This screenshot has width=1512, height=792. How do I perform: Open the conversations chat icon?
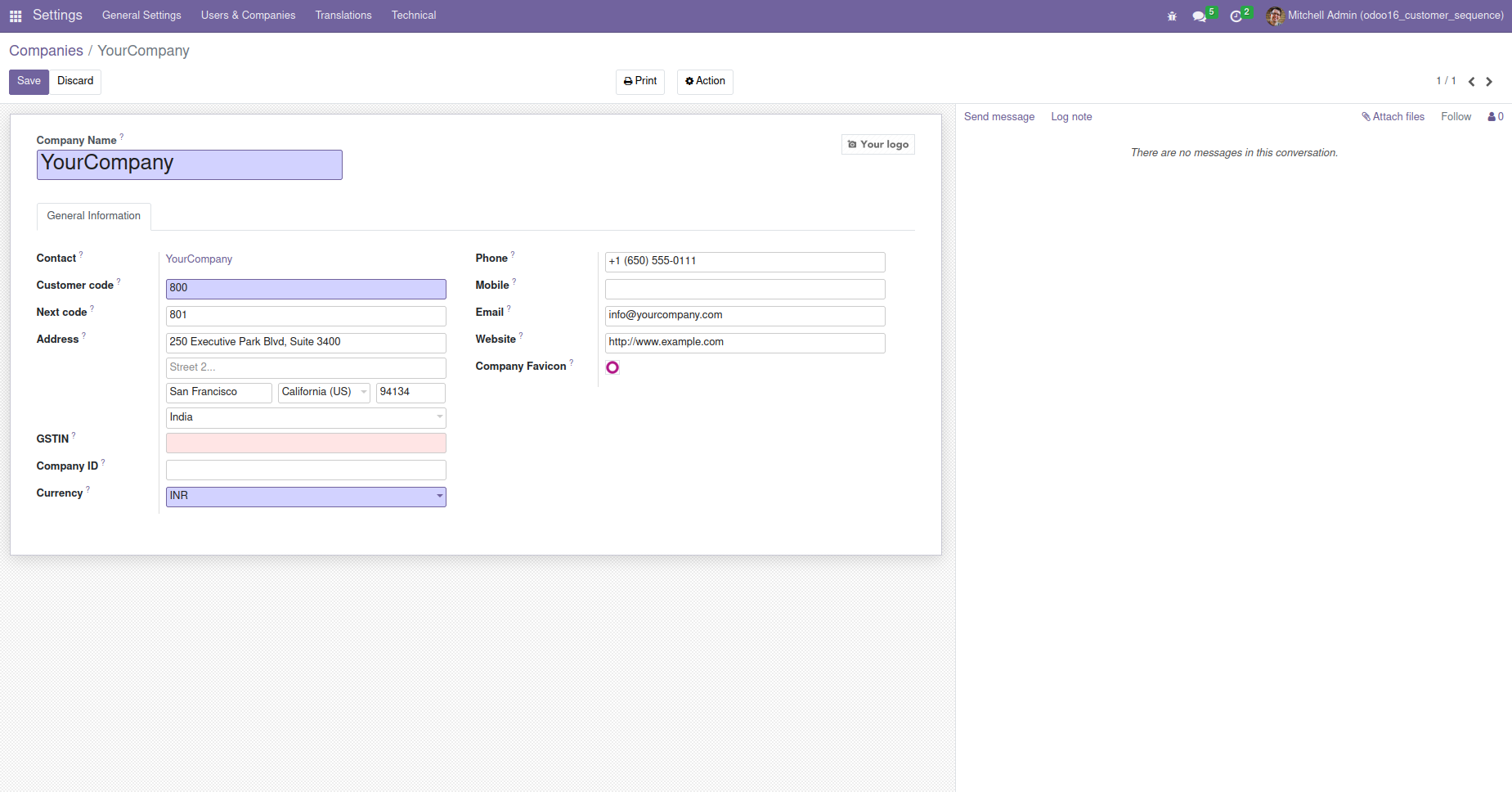[x=1200, y=16]
